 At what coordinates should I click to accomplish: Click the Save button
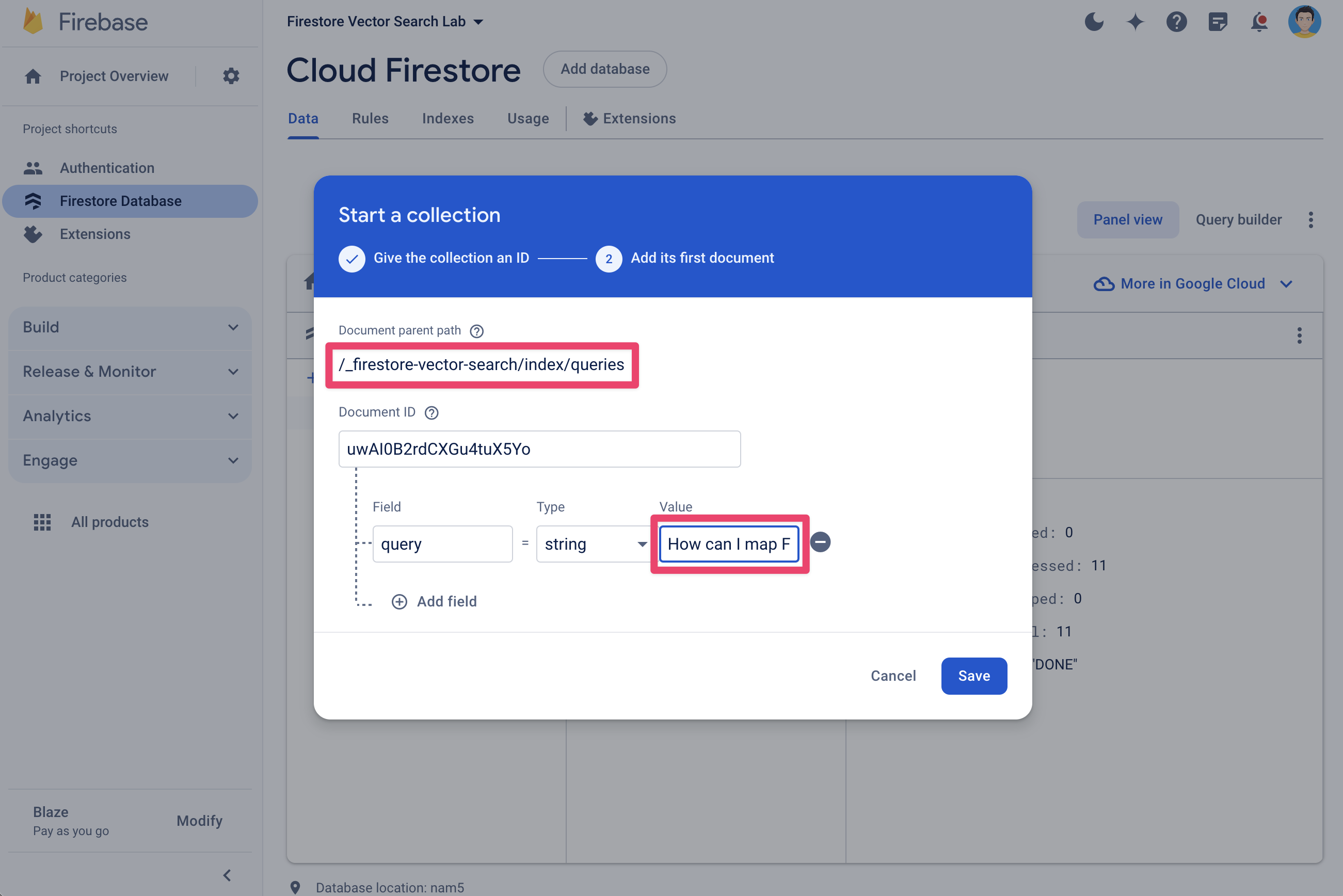973,676
